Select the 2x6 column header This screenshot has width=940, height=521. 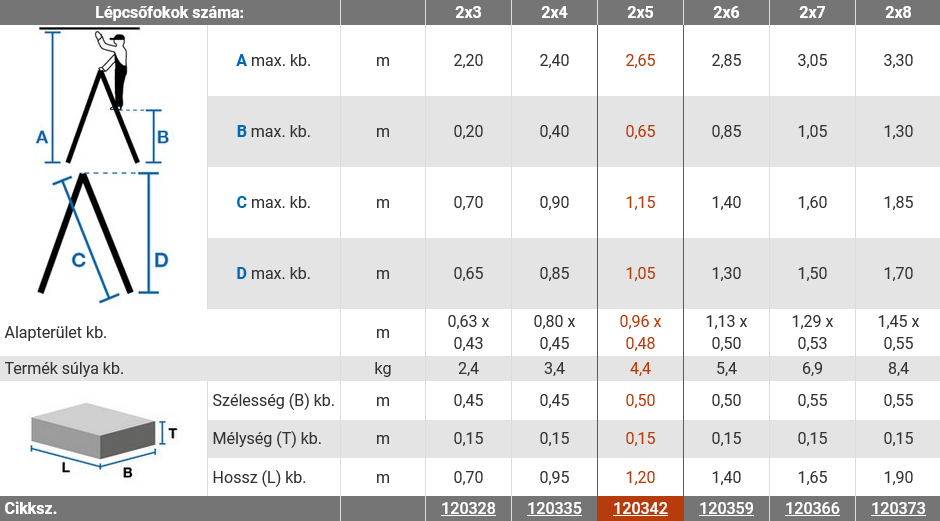click(726, 12)
